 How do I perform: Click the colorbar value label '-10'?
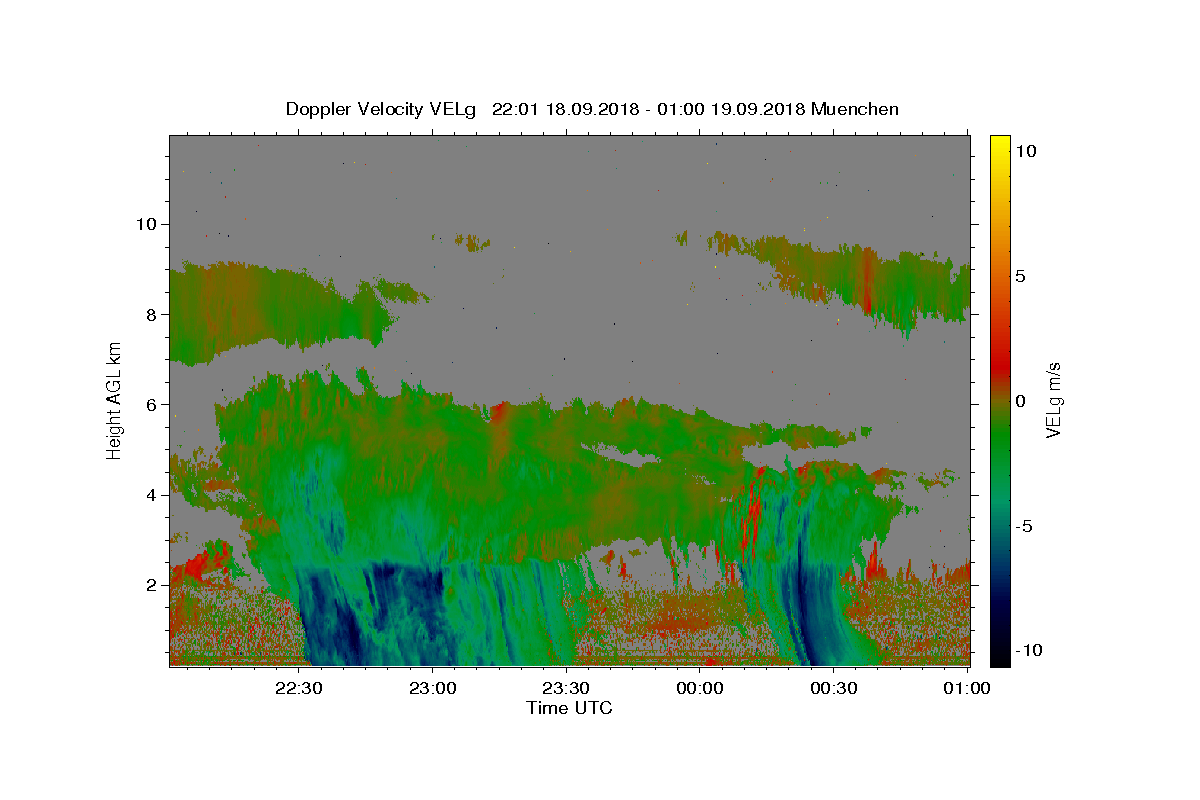click(1030, 651)
